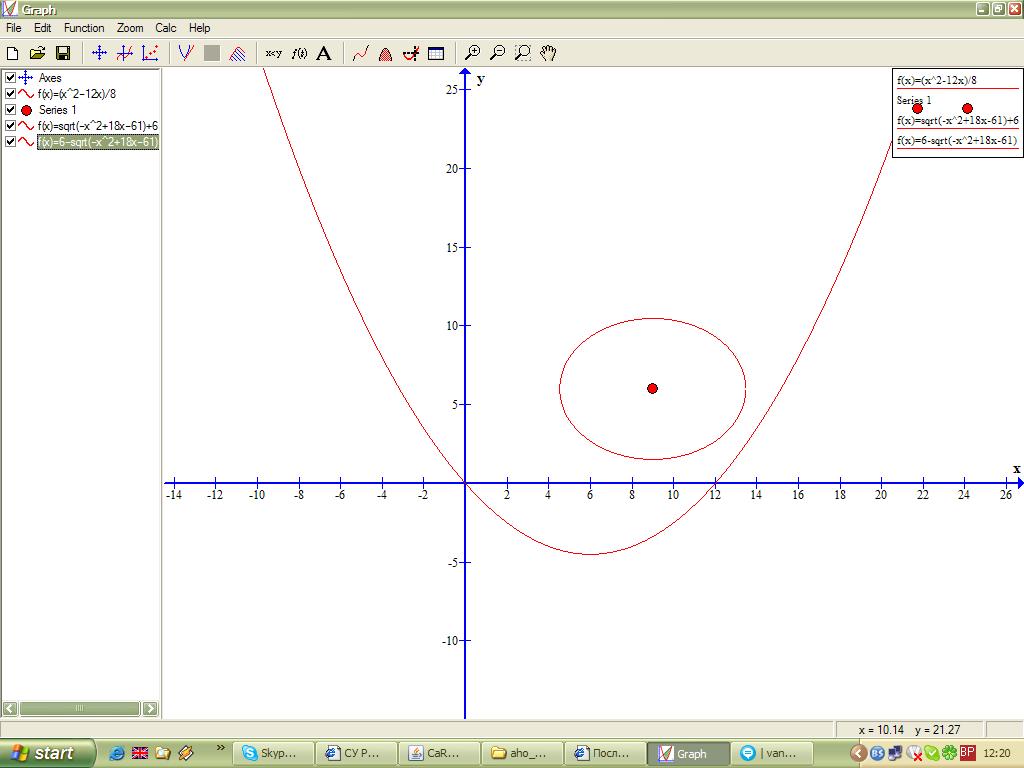Screen dimensions: 1024x768
Task: Uncheck the Axes visibility checkbox
Action: pyautogui.click(x=10, y=78)
